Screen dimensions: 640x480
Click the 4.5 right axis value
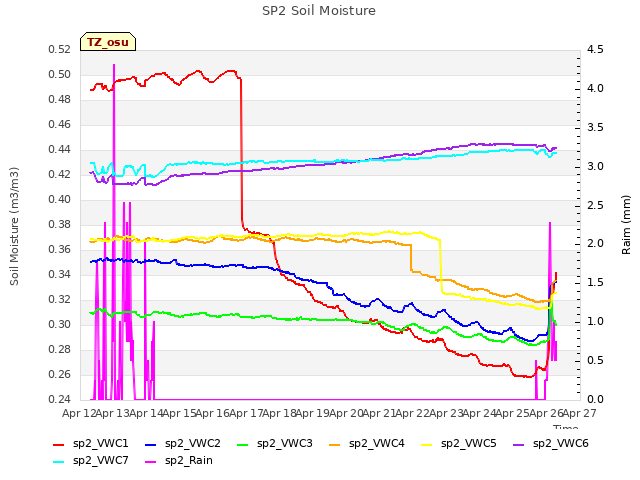coord(595,50)
